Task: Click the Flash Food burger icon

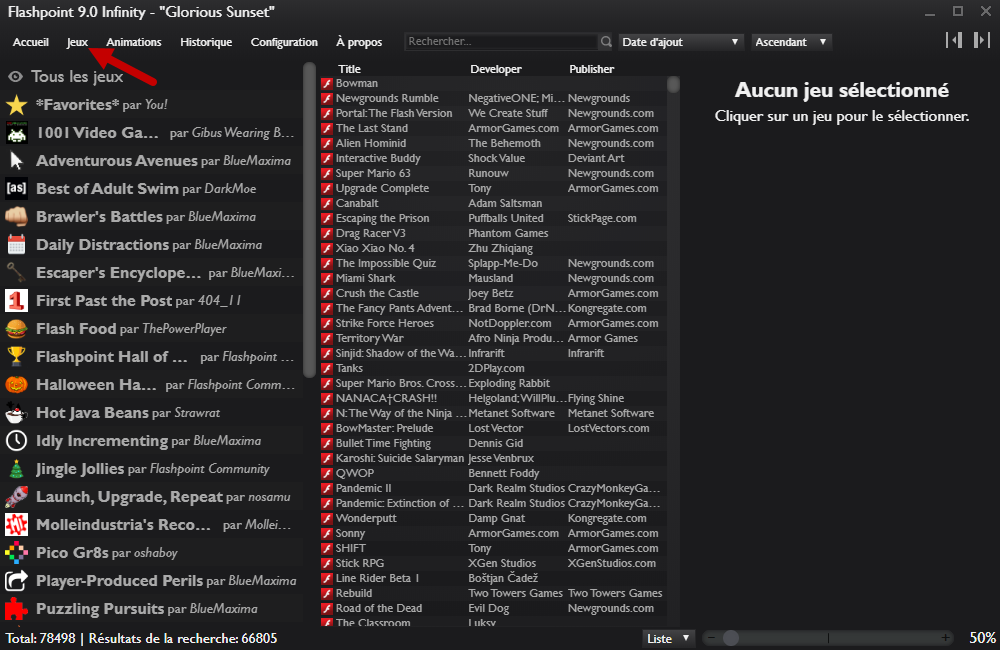Action: [17, 329]
